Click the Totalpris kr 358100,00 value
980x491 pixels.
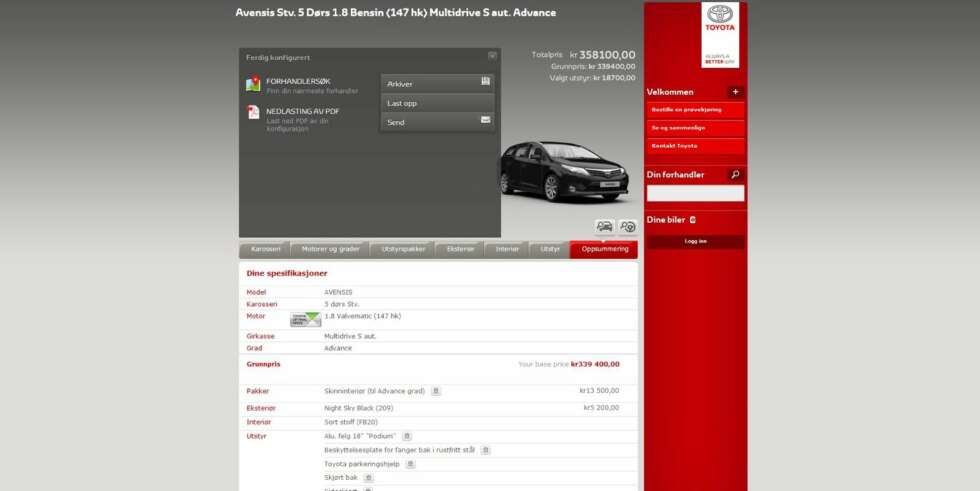pos(602,55)
